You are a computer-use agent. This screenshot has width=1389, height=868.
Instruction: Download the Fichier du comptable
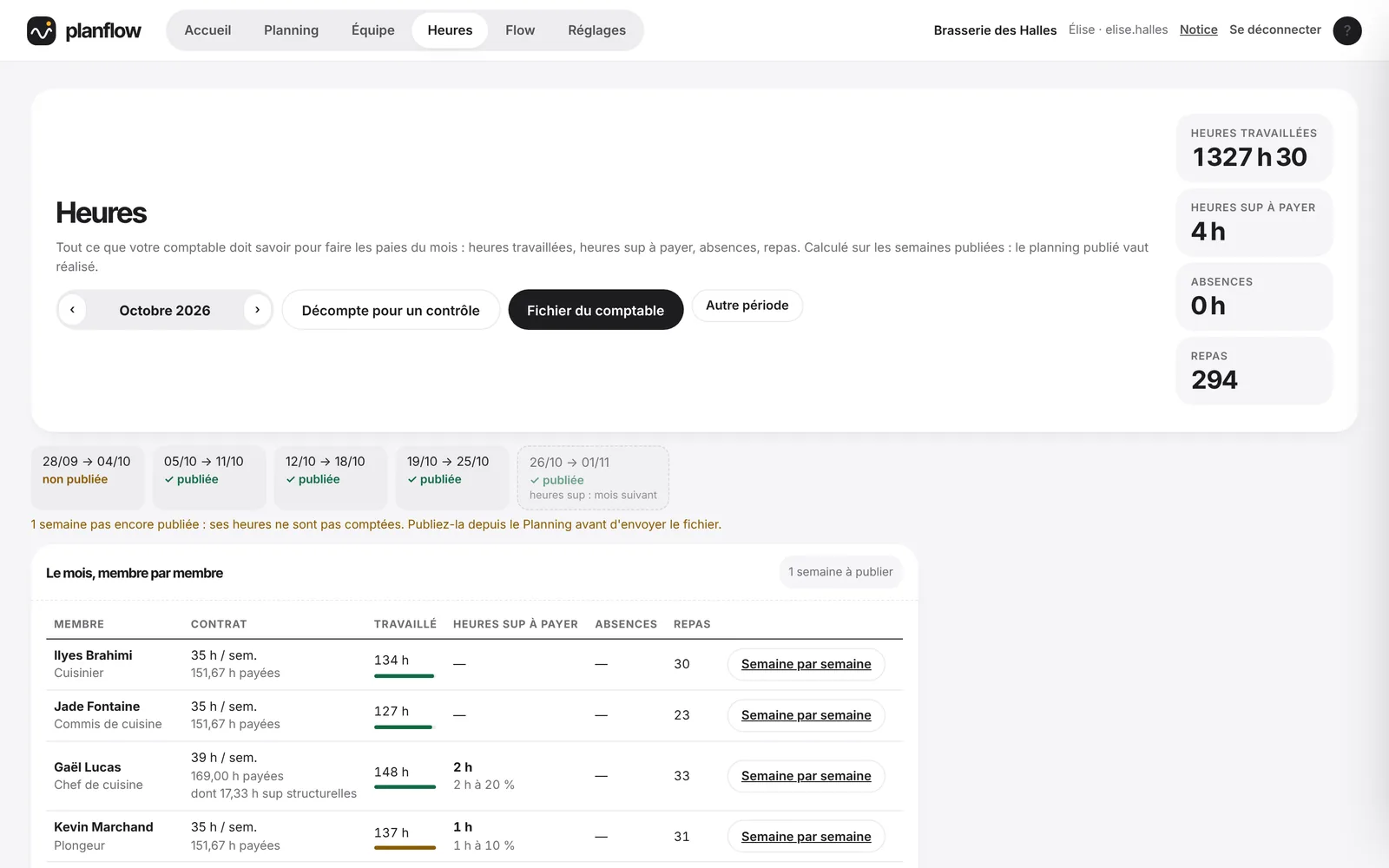596,310
